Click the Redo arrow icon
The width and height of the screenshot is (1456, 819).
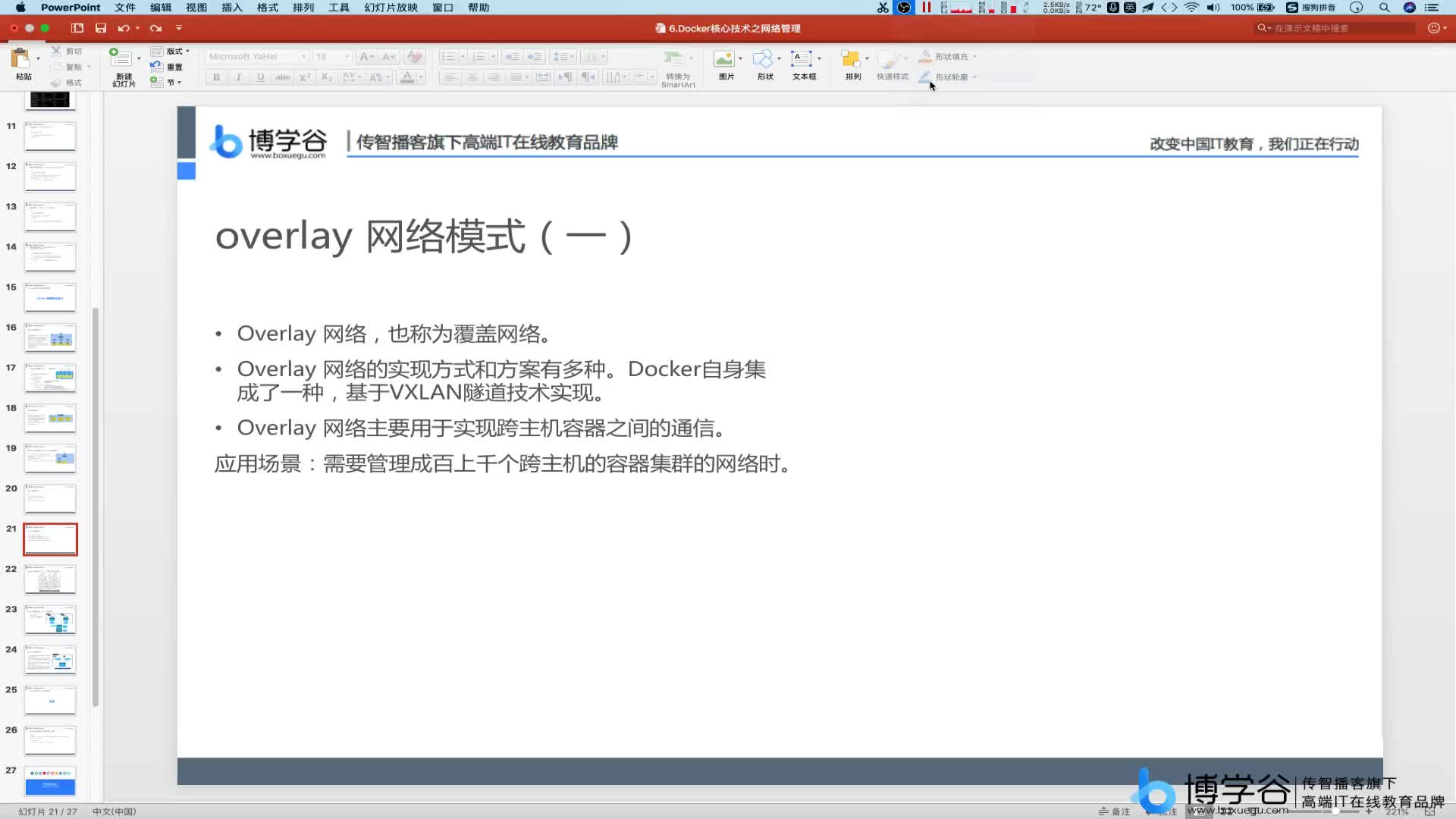click(x=155, y=28)
